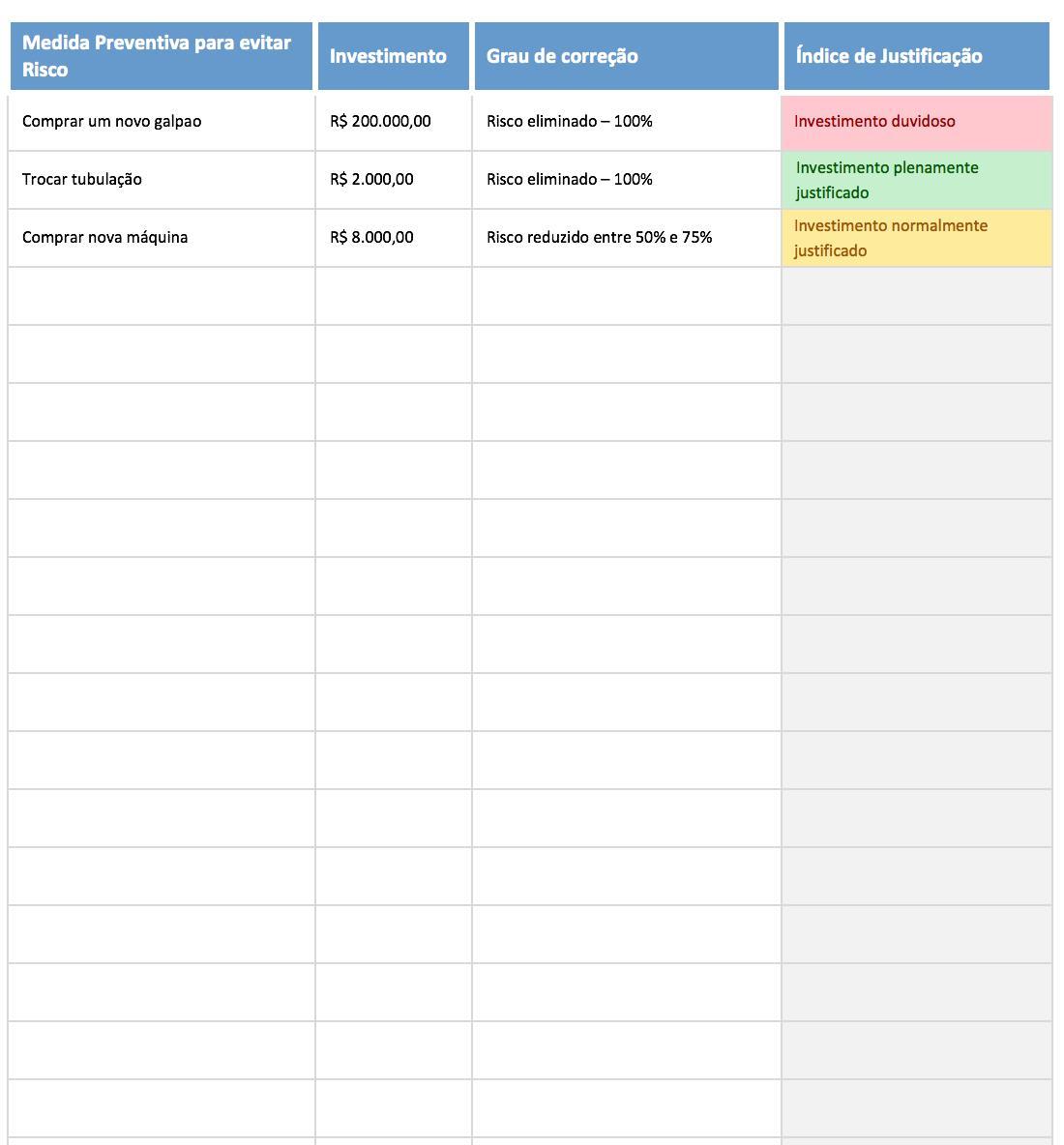Select the R$ 8.000,00 investment cell
The height and width of the screenshot is (1145, 1064).
pos(393,238)
